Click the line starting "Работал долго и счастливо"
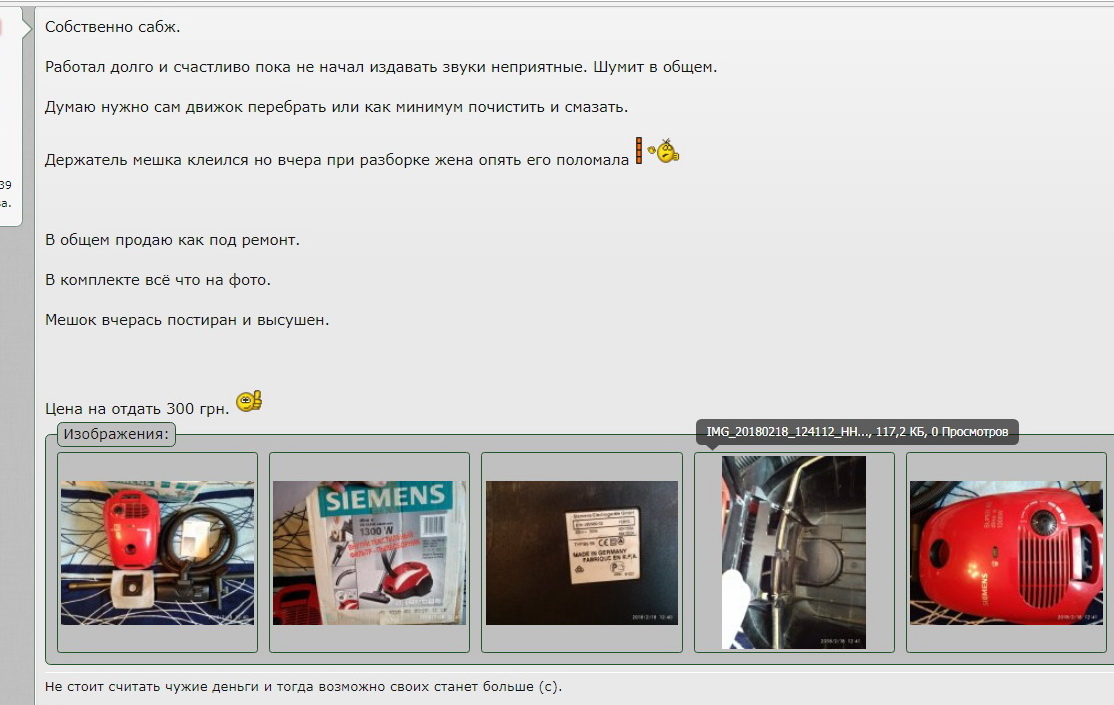 [x=381, y=67]
